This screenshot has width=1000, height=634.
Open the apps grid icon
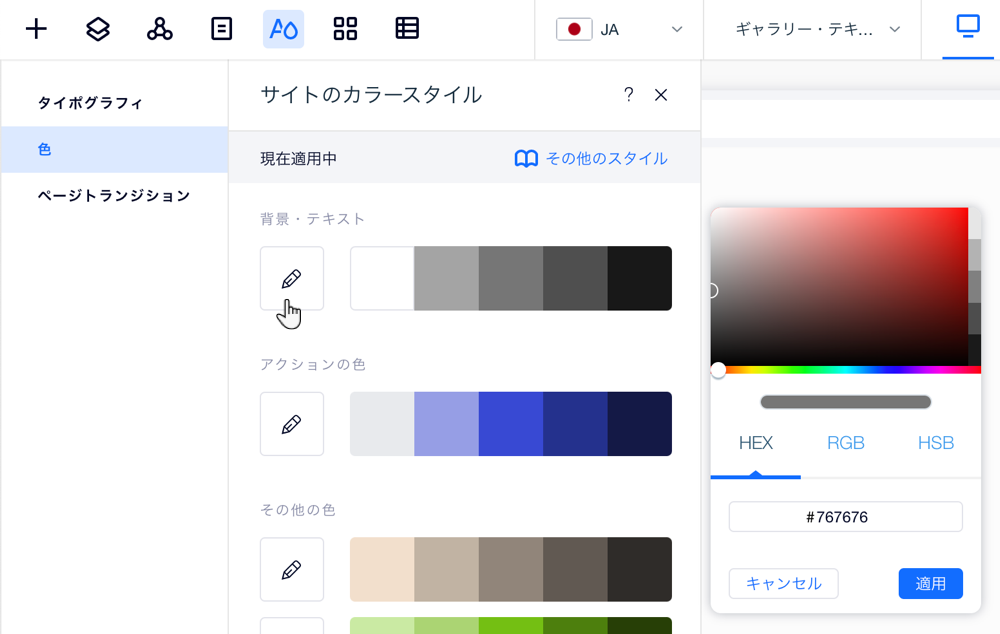[345, 29]
